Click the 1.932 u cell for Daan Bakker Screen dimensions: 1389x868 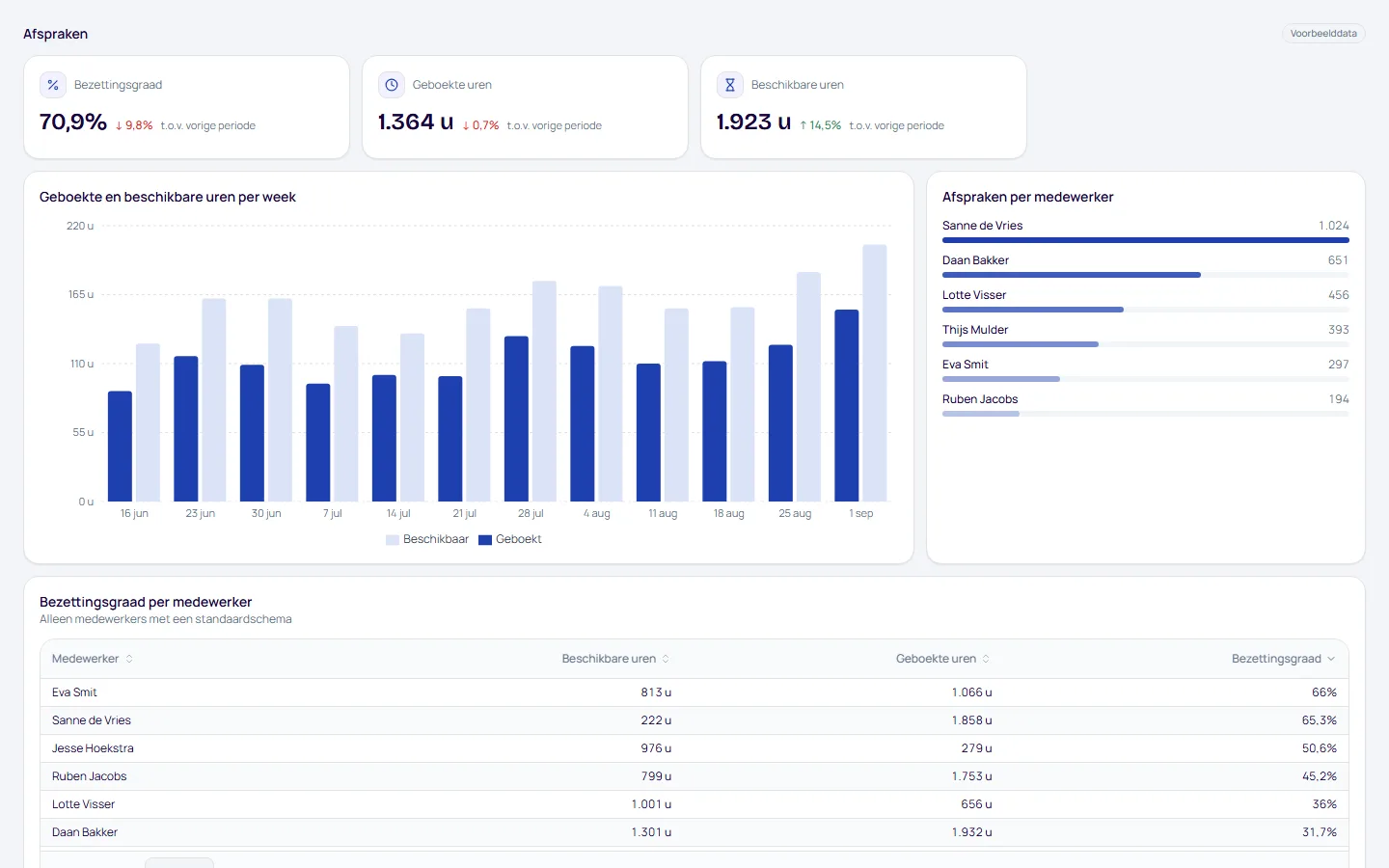(971, 832)
